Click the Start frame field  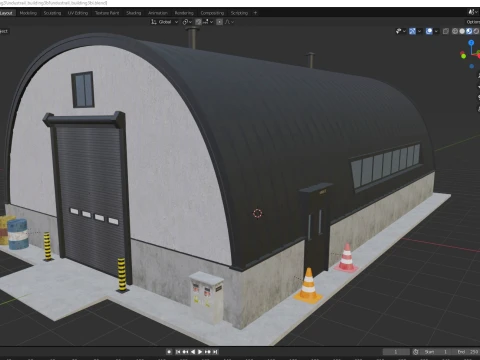click(x=435, y=352)
